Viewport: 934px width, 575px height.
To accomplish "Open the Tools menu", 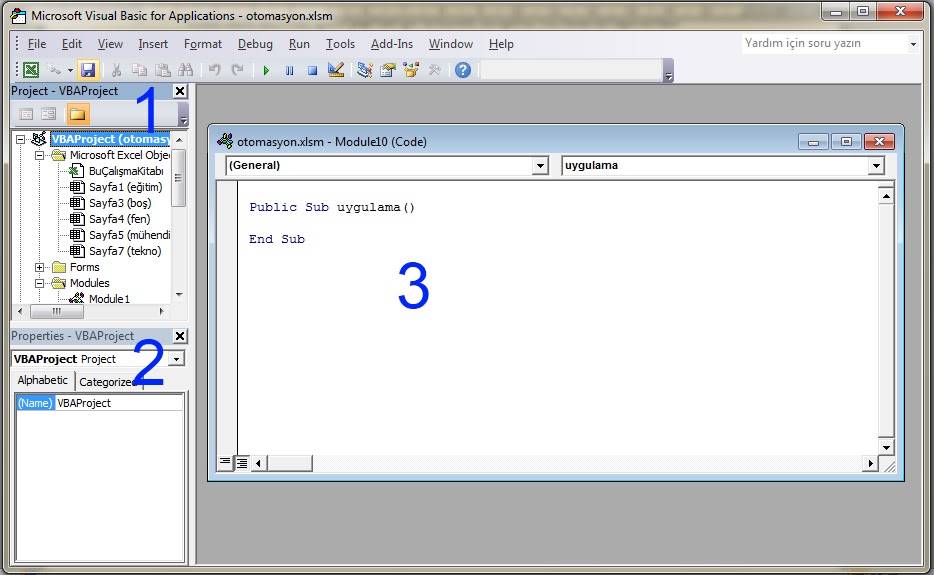I will tap(340, 43).
